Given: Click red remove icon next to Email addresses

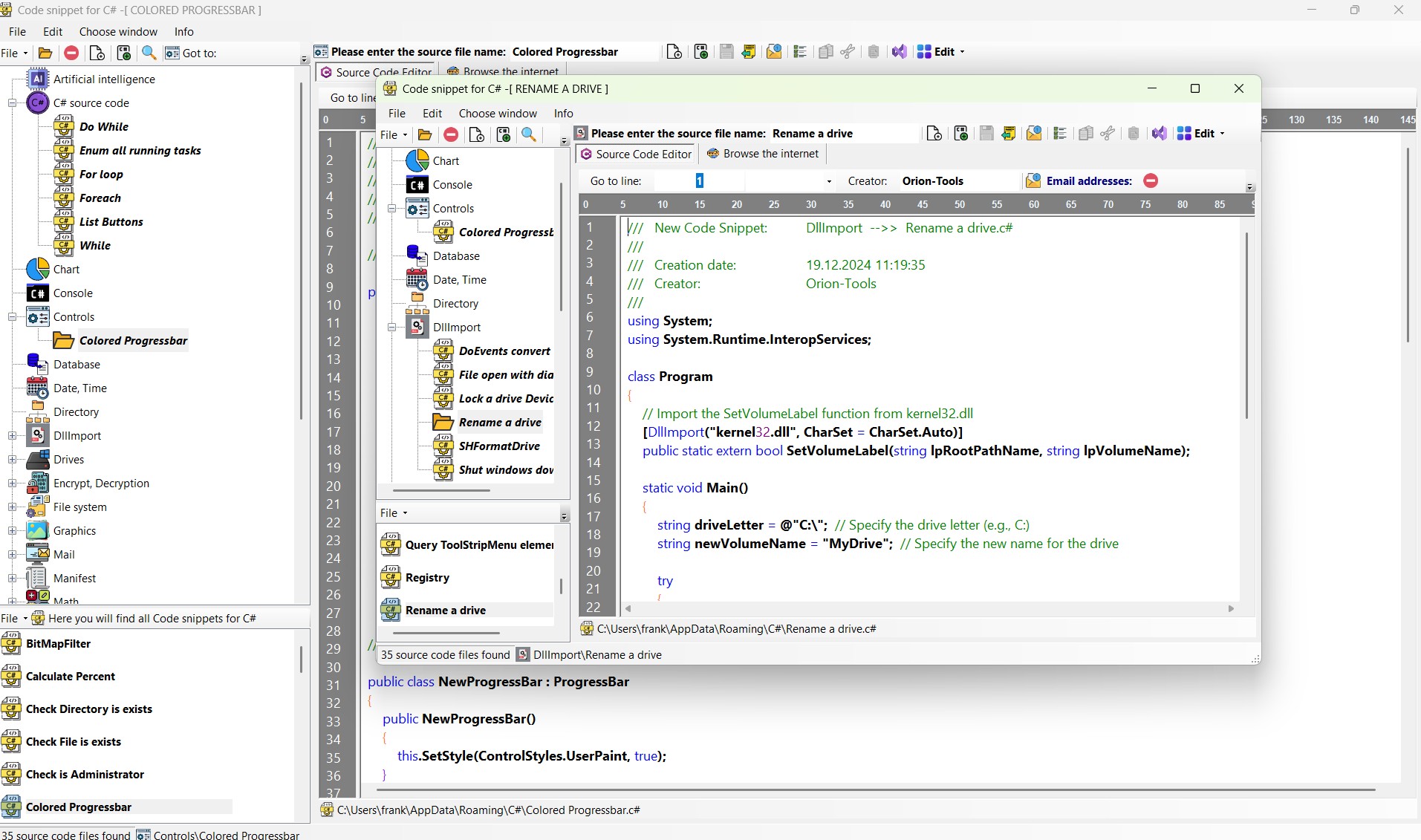Looking at the screenshot, I should (x=1151, y=180).
